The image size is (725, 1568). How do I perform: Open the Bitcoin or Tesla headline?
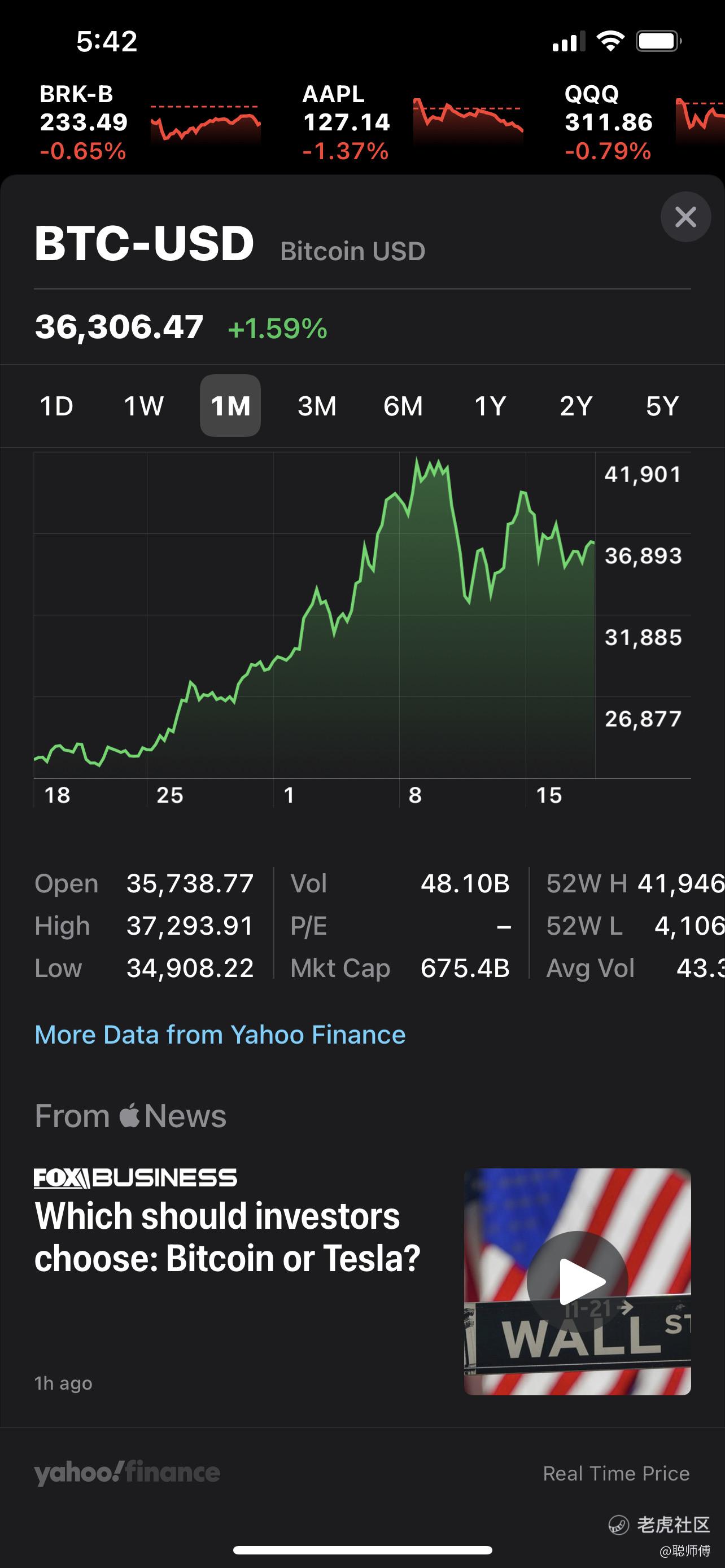pos(227,1237)
